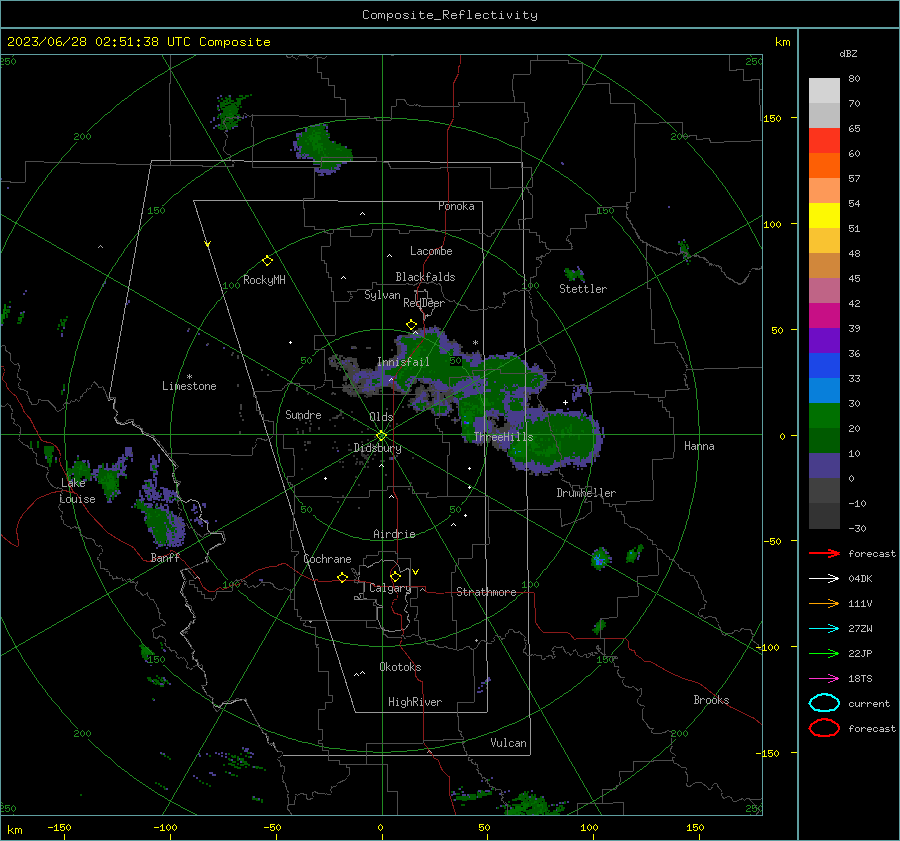This screenshot has height=841, width=900.
Task: Select the Hanna city label
Action: (699, 446)
